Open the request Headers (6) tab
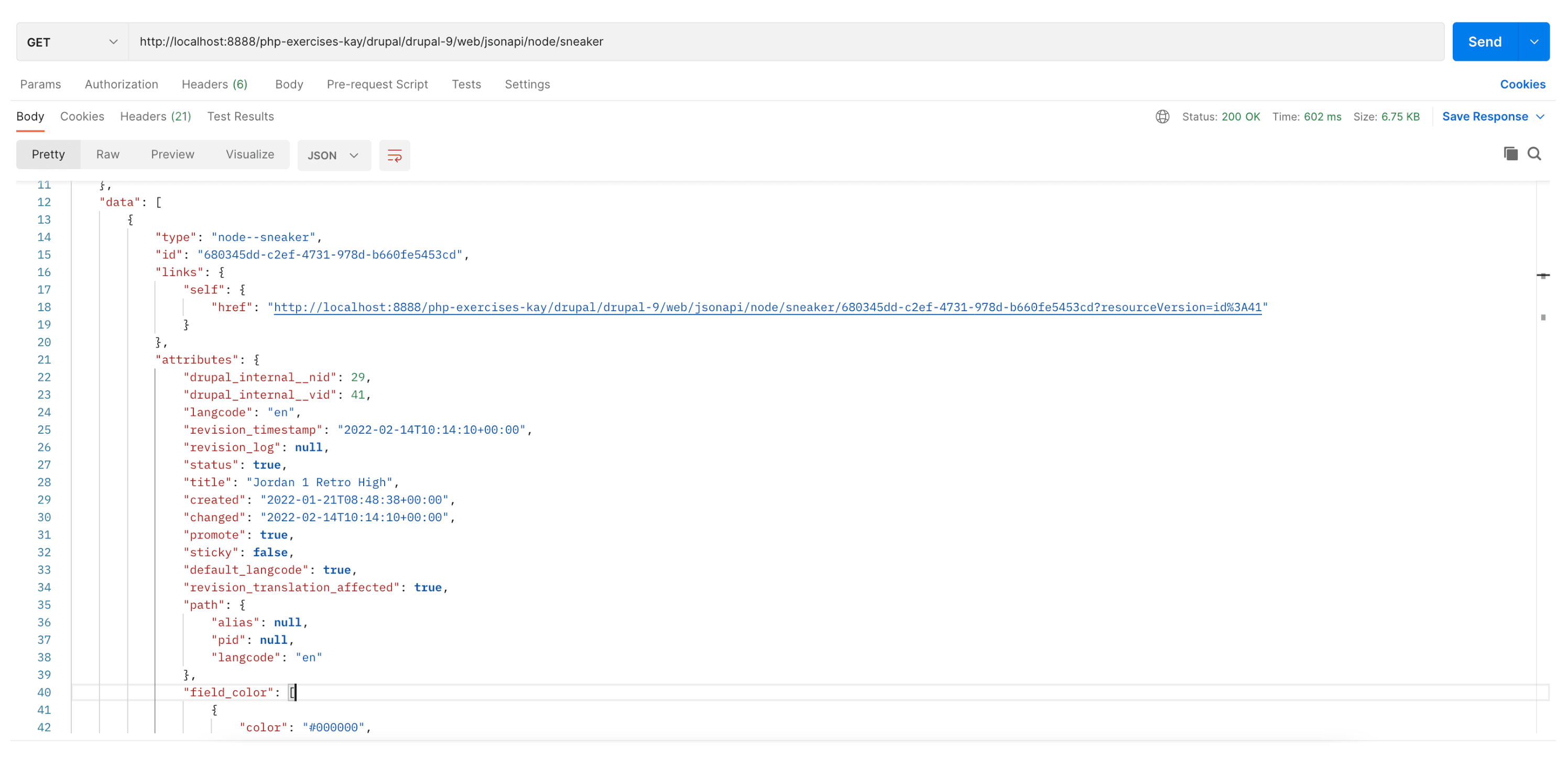 point(214,84)
